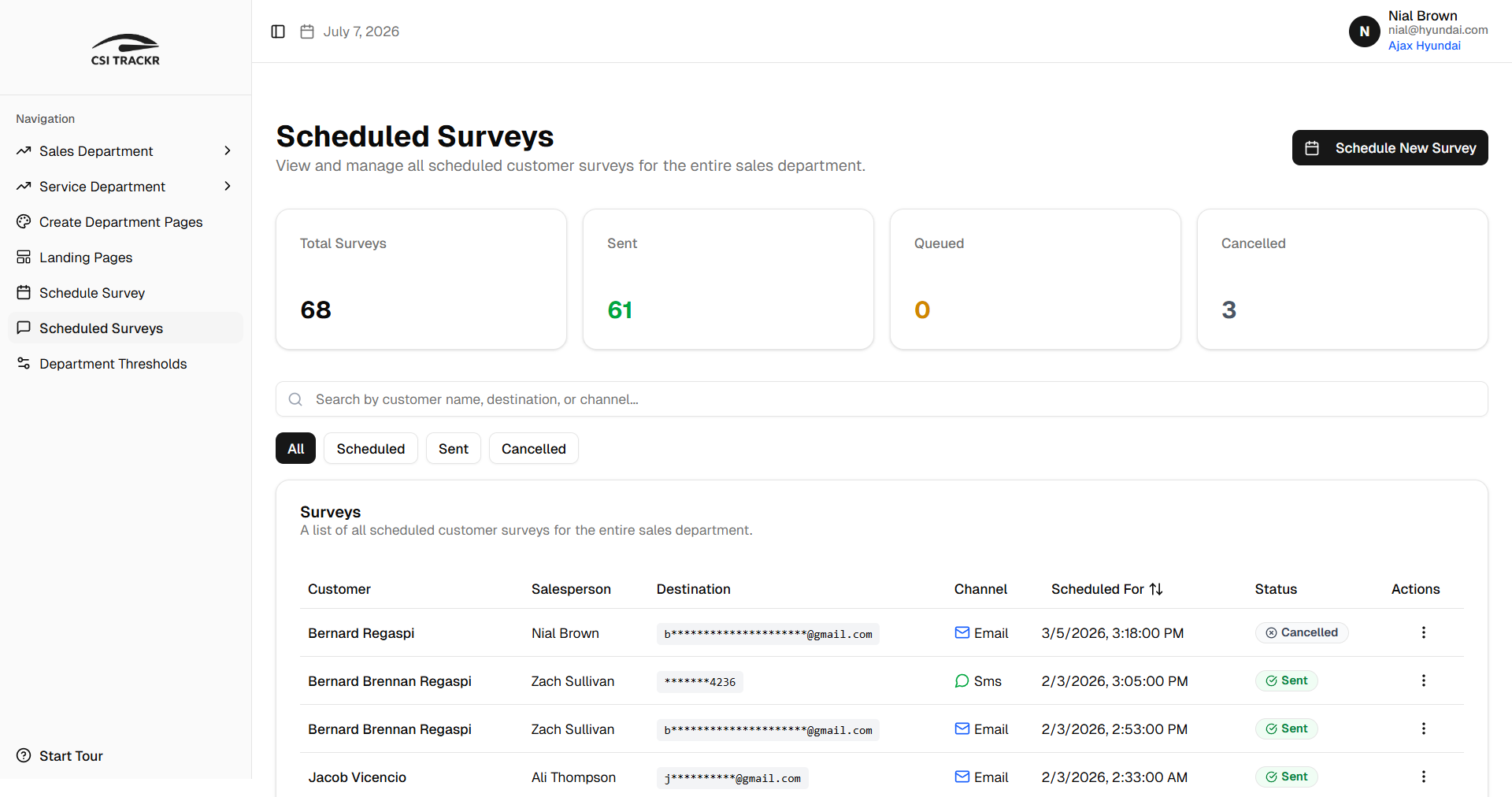Image resolution: width=1512 pixels, height=797 pixels.
Task: Click the Start Tour help icon
Action: pos(24,755)
